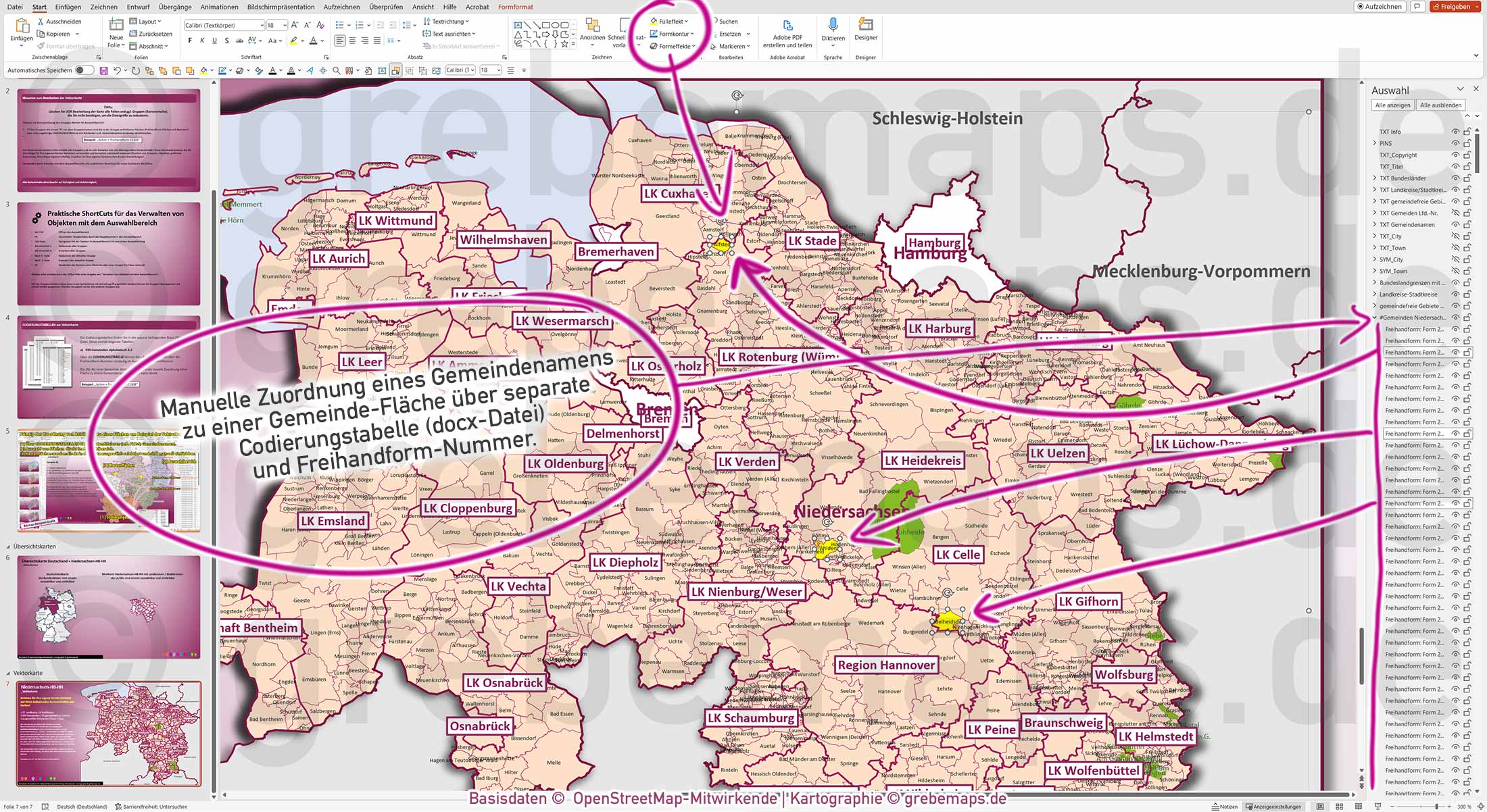
Task: Apply bold formatting with the F icon
Action: (x=190, y=41)
